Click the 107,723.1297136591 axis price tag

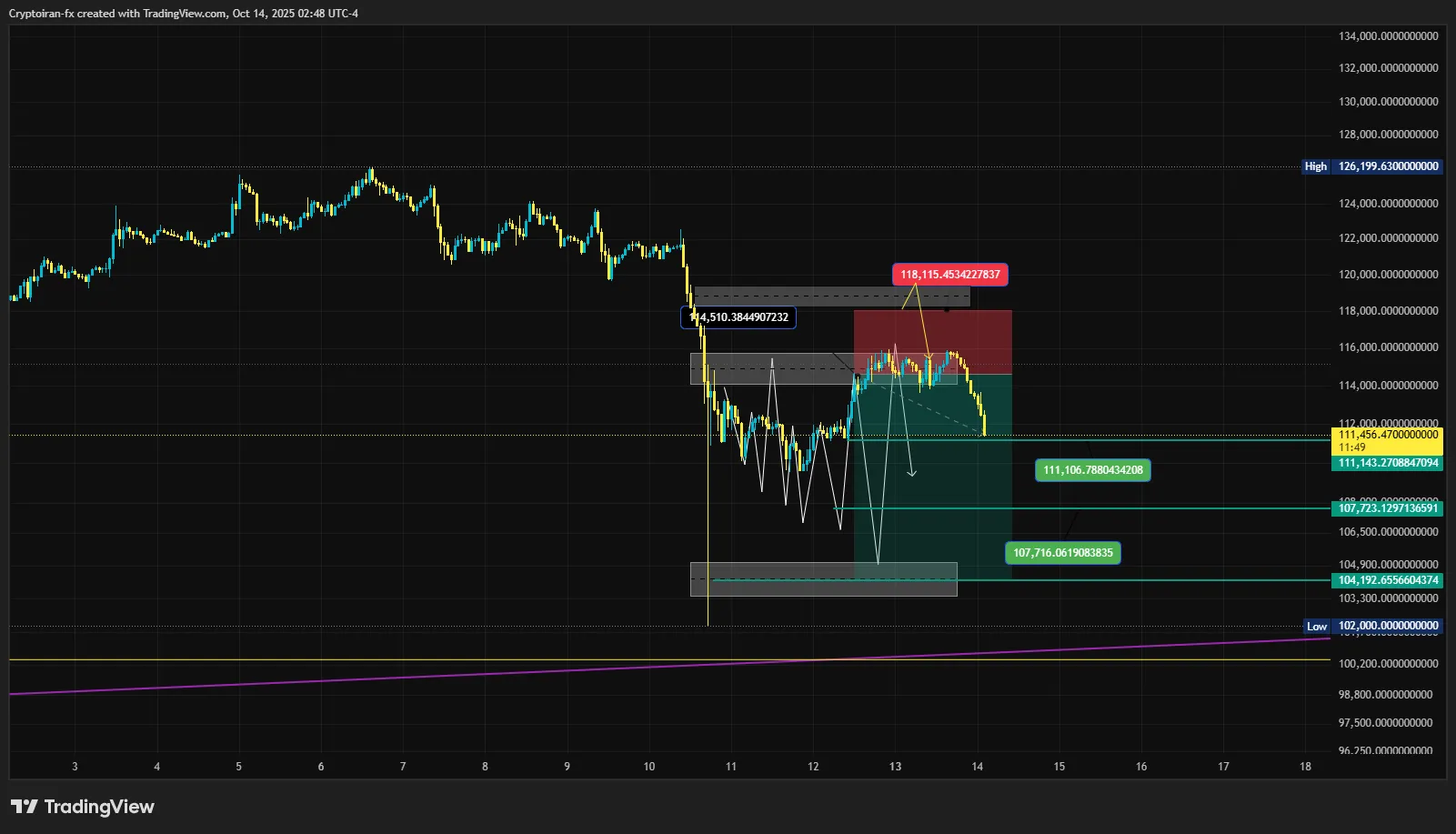1388,508
